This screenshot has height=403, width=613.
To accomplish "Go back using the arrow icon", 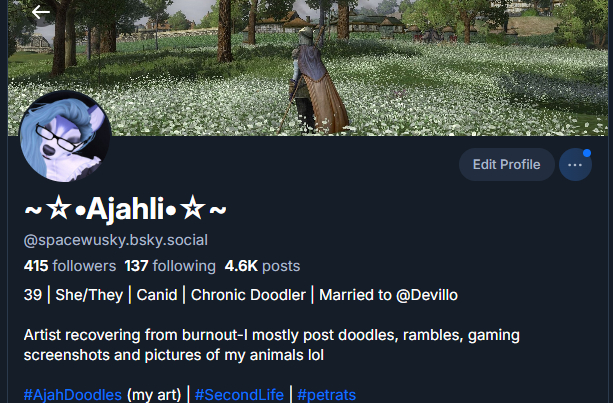I will (41, 13).
